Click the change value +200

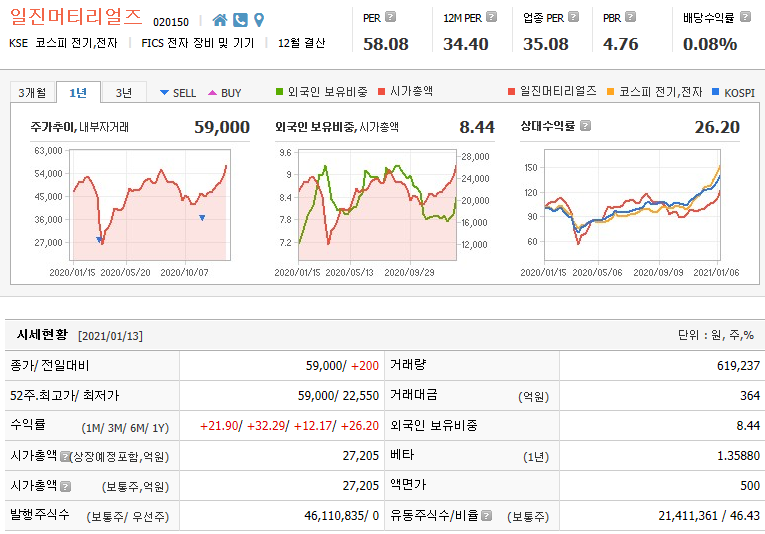point(365,366)
